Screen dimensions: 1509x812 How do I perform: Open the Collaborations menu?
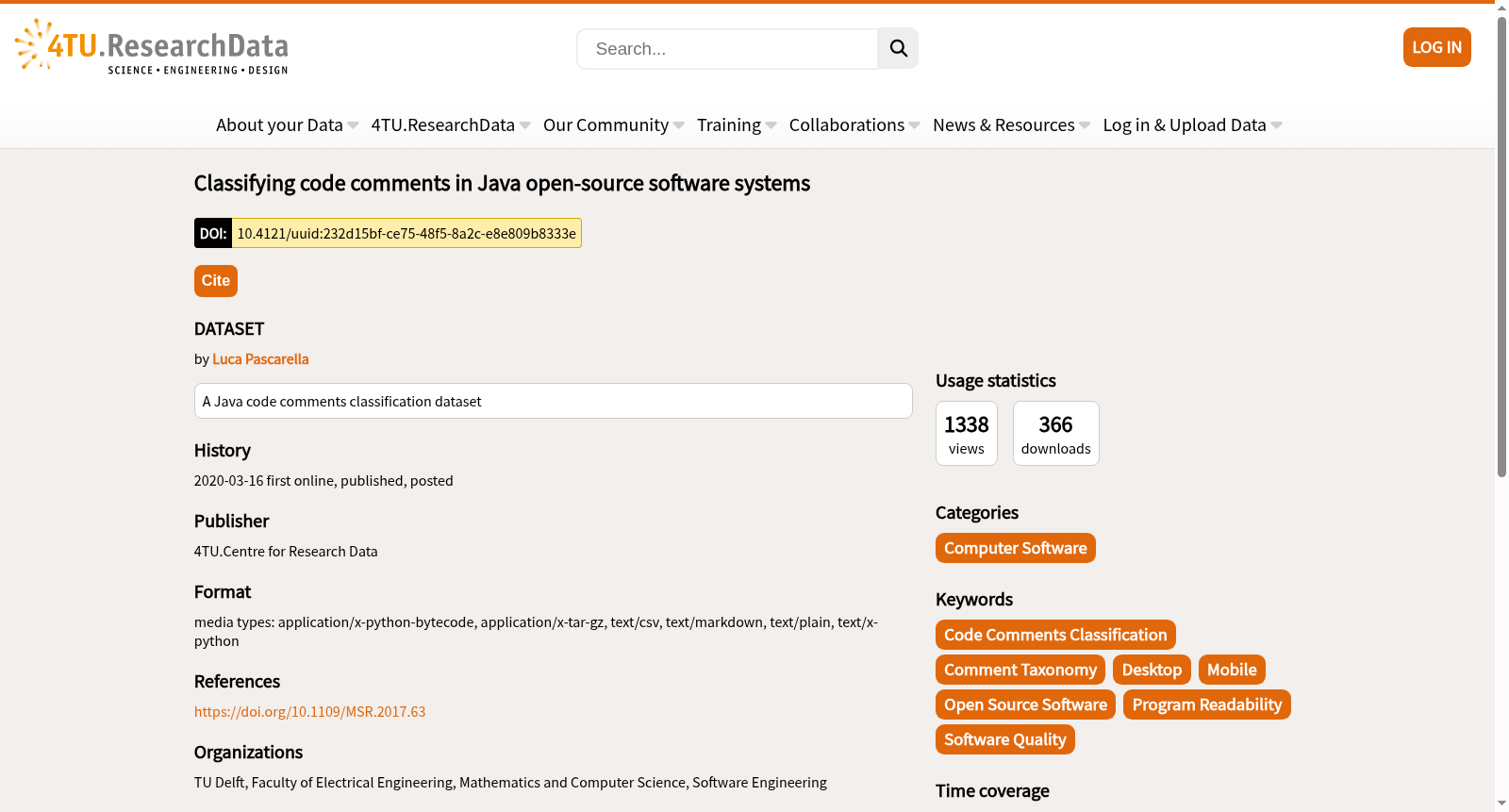click(854, 124)
